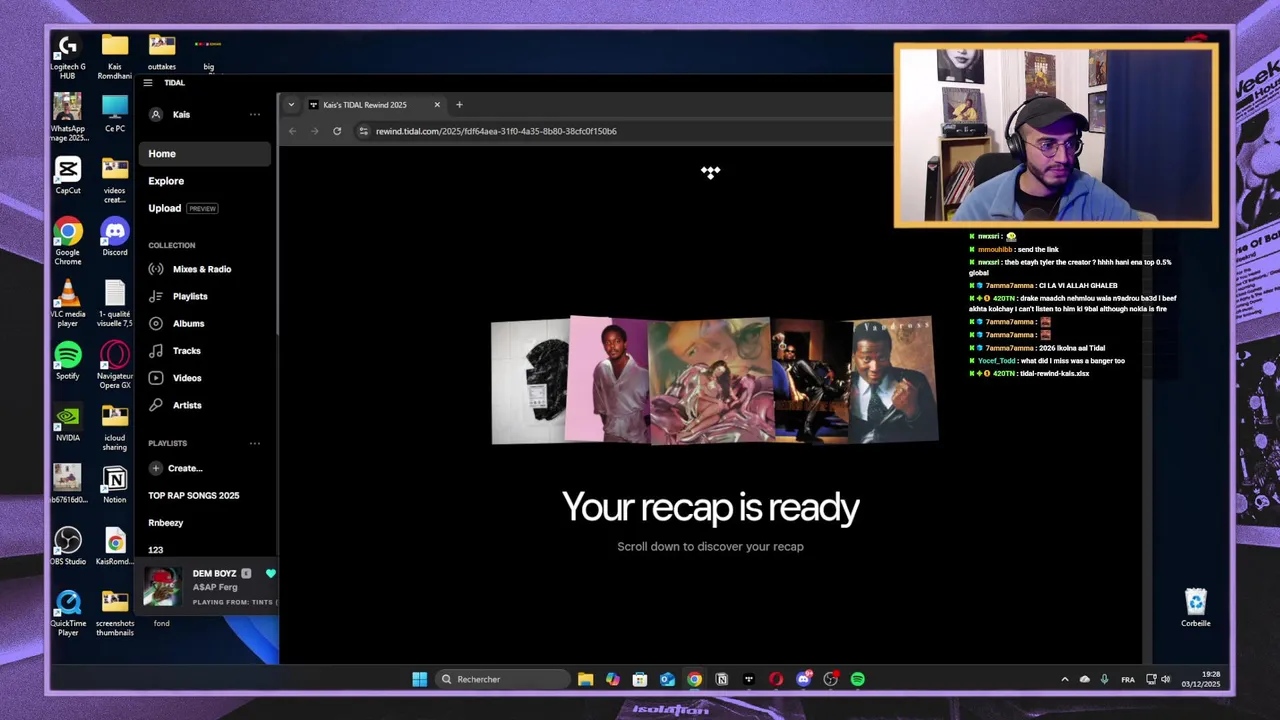Click the Rechercher taskbar search box

501,680
